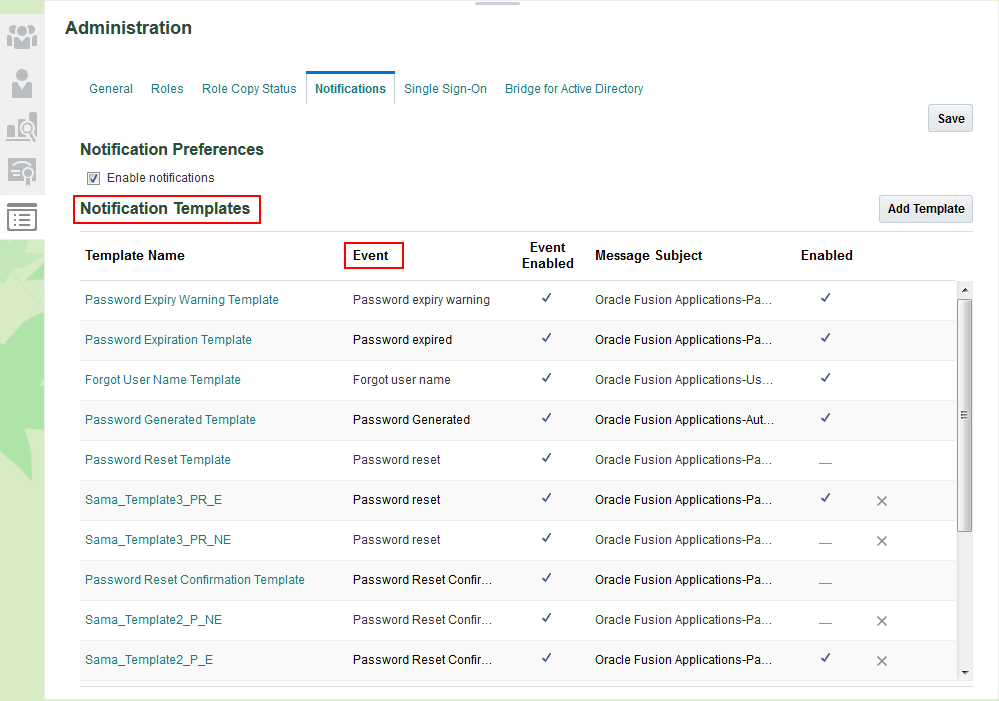Click the Save button

[950, 118]
